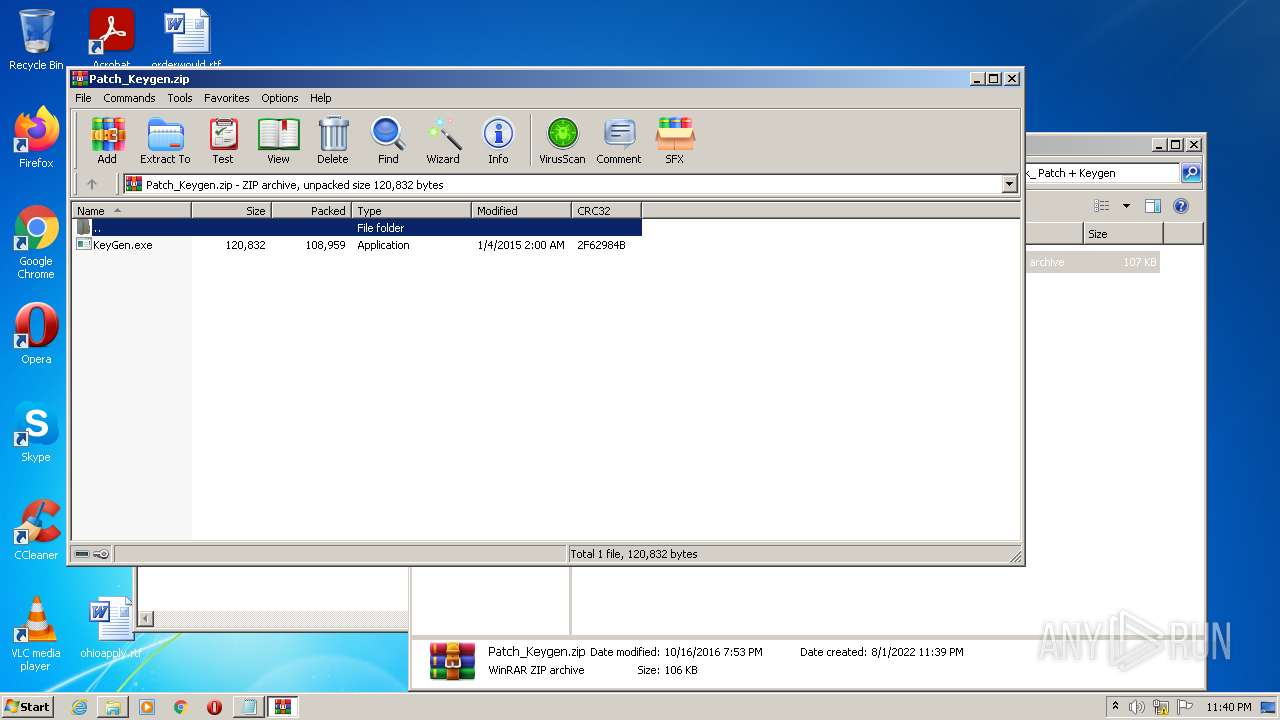Open CCleaner desktop shortcut
The width and height of the screenshot is (1280, 720).
click(36, 530)
